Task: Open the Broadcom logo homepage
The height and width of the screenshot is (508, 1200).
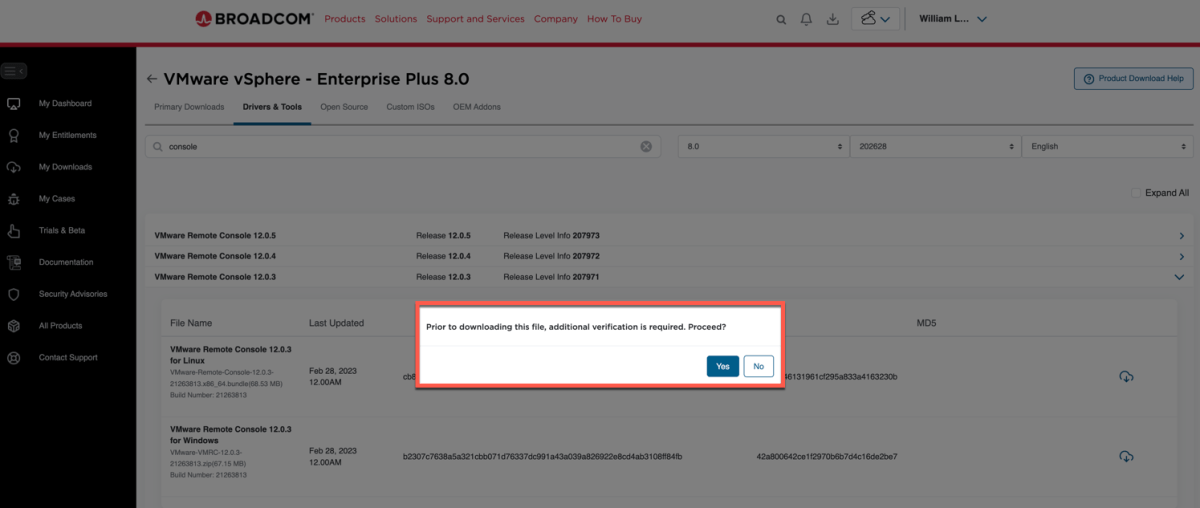Action: [x=255, y=19]
